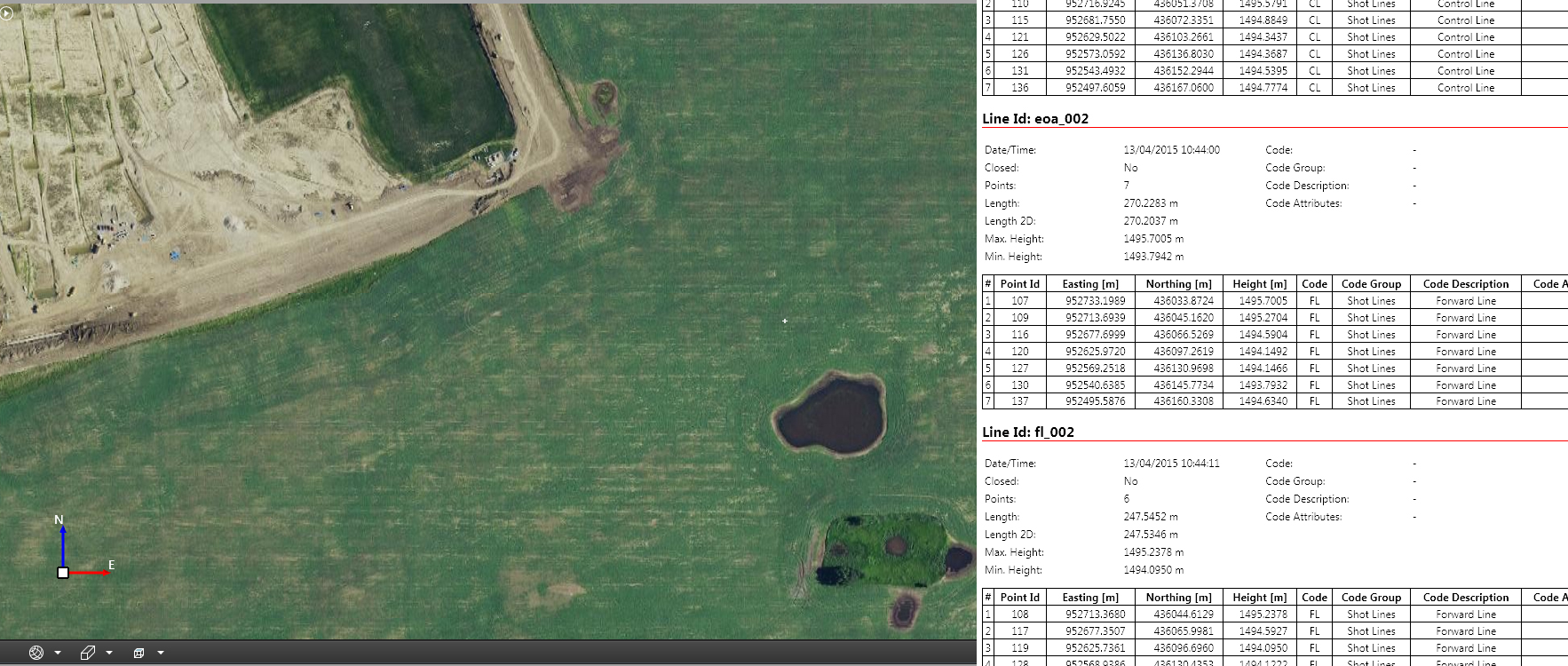Screen dimensions: 1568x666
Task: Click the globe view mode icon
Action: coord(36,653)
